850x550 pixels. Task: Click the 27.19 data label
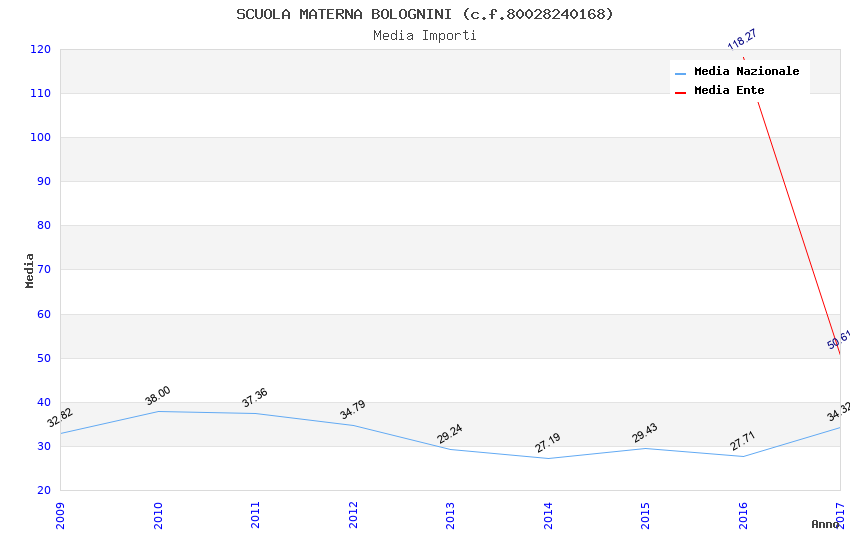[x=548, y=443]
